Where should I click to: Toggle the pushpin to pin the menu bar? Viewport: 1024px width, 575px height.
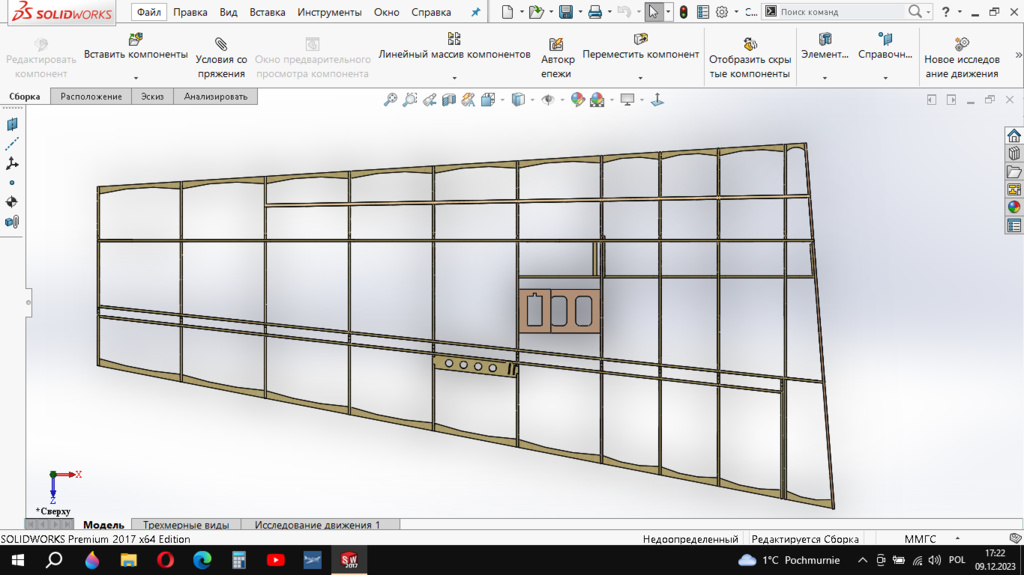[x=476, y=13]
